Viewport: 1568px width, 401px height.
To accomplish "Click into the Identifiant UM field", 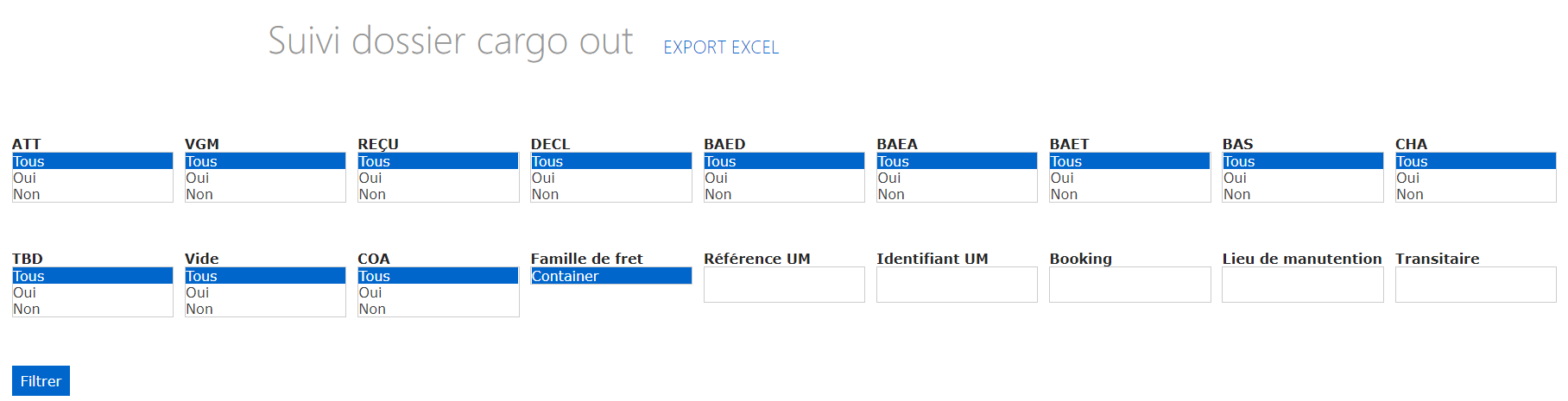I will point(957,285).
